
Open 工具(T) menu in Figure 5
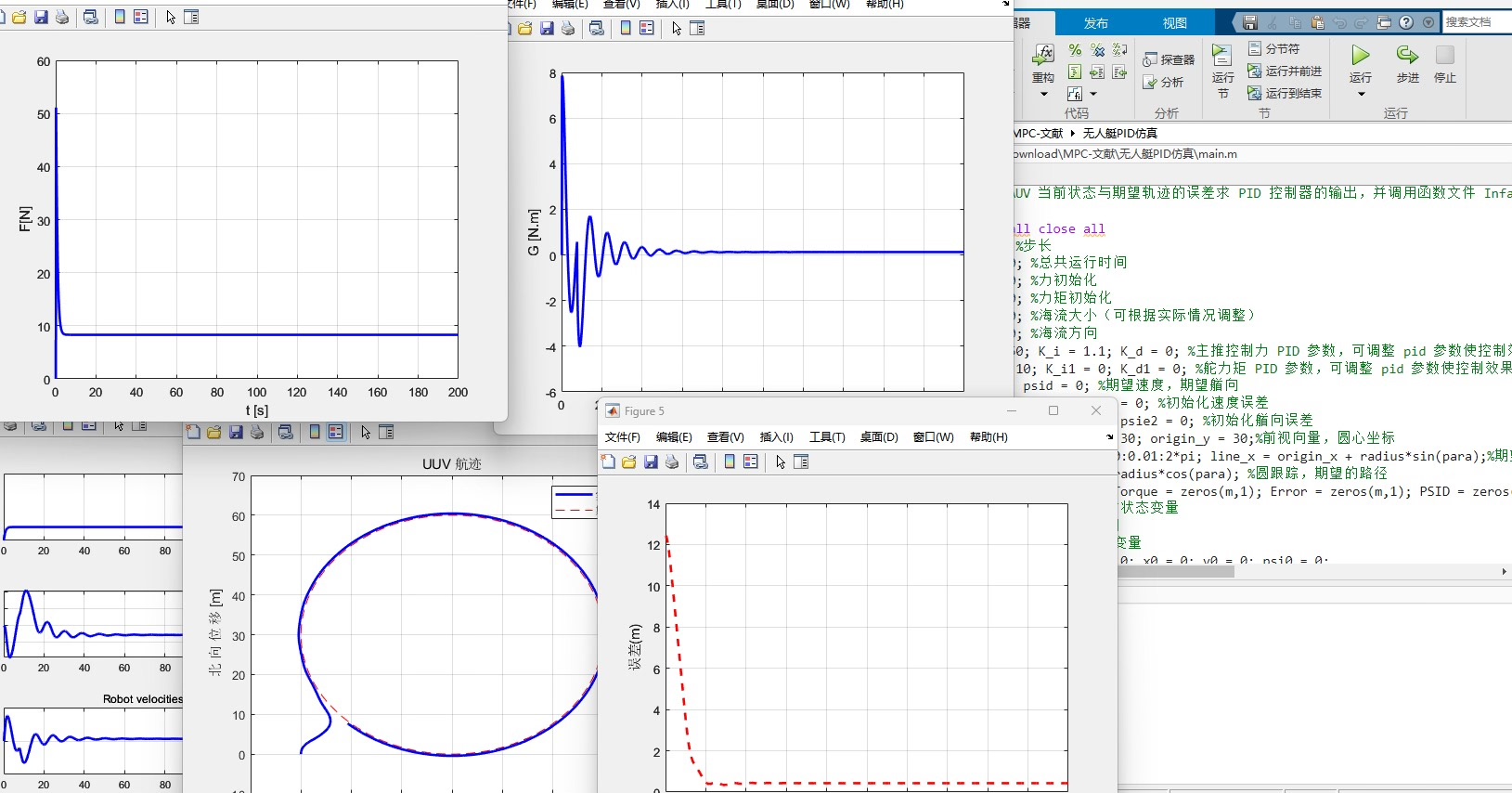point(827,437)
